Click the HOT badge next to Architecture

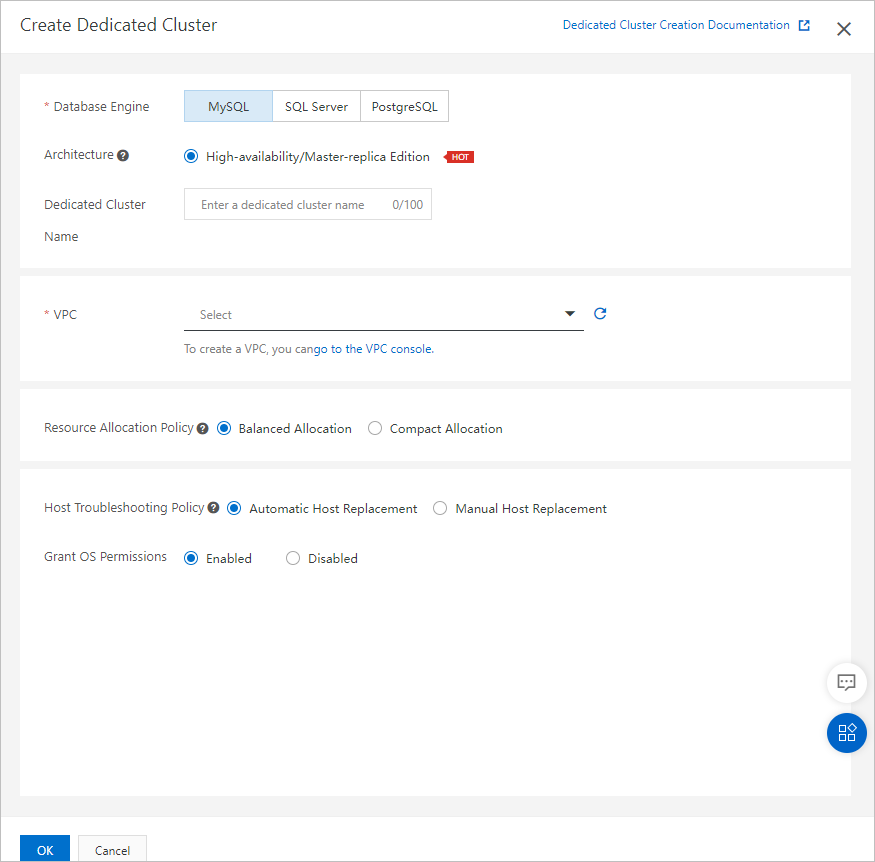459,157
